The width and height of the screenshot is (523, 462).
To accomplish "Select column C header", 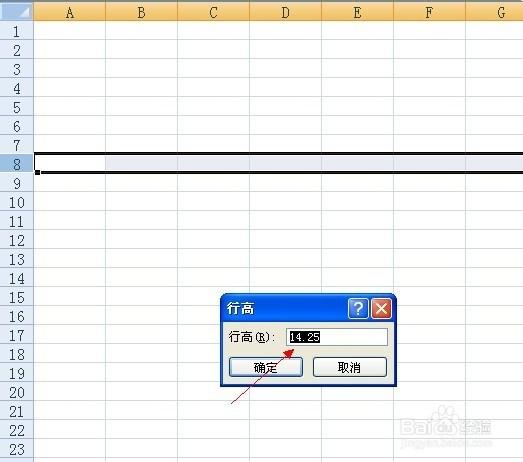I will [213, 12].
